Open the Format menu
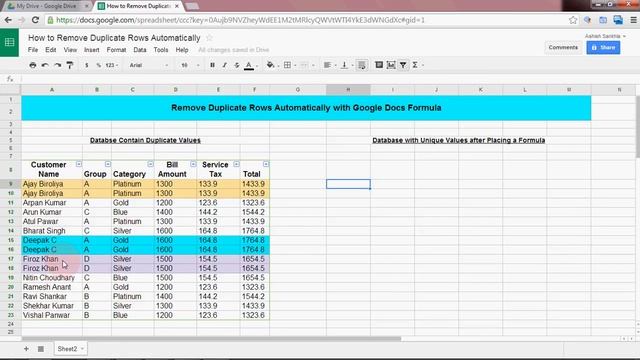 [116, 50]
